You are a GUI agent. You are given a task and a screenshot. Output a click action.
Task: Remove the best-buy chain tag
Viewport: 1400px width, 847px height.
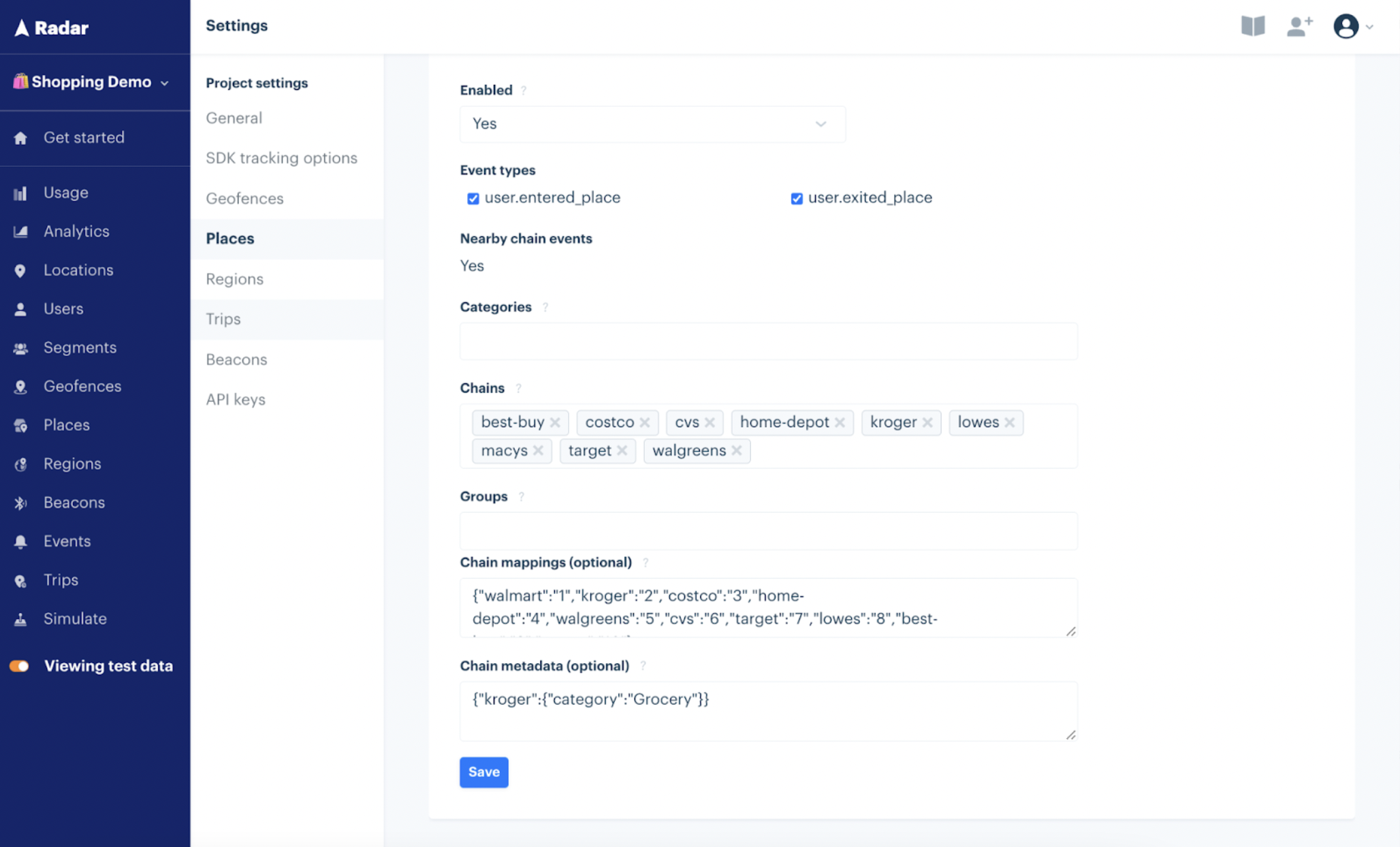click(556, 422)
